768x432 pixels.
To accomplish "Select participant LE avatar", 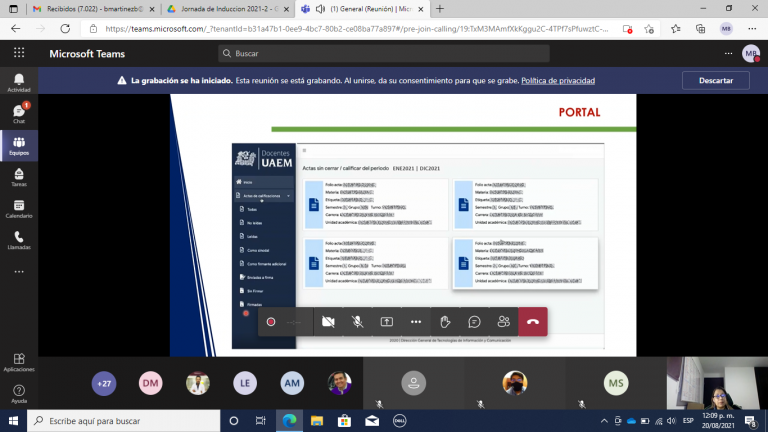I will click(245, 383).
